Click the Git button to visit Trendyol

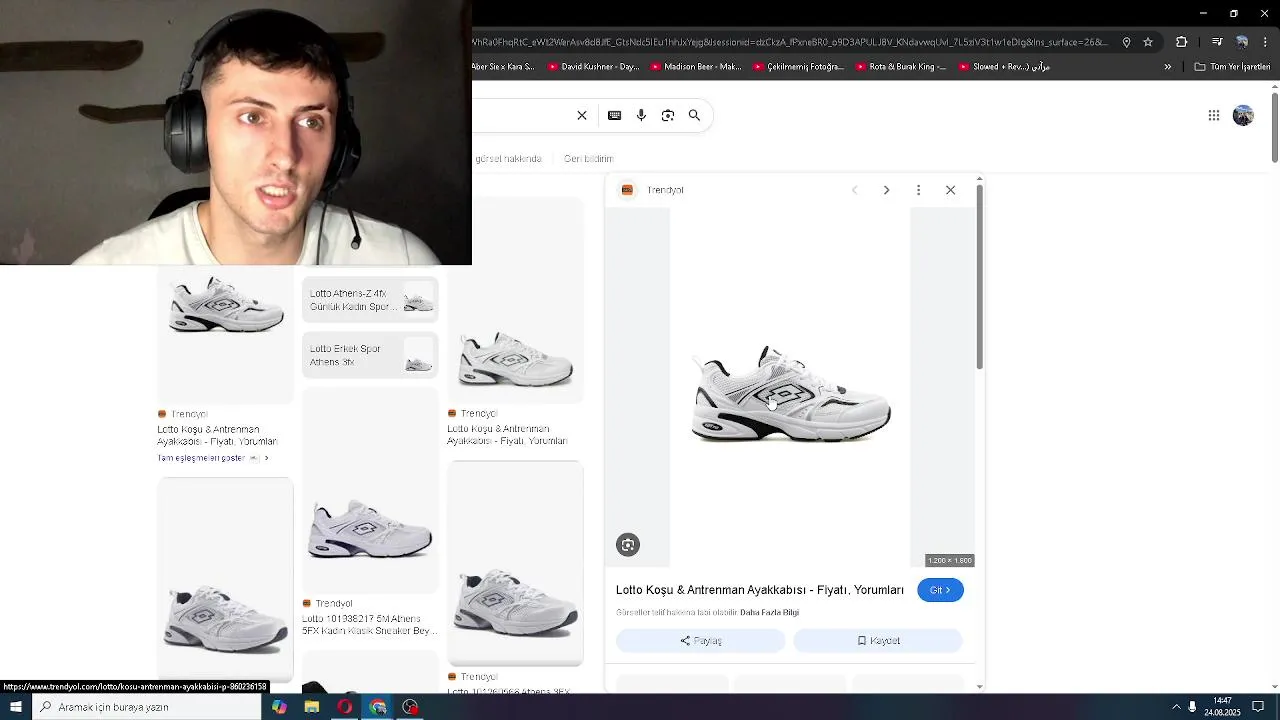coord(940,590)
